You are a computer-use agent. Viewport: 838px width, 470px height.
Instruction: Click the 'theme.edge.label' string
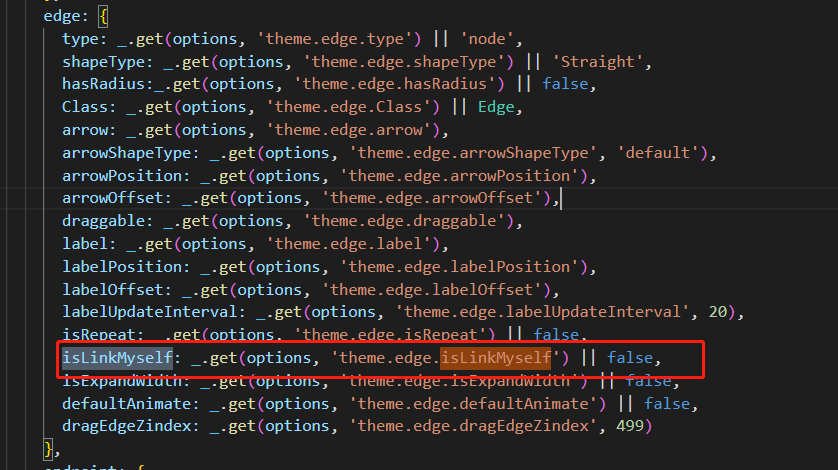[x=348, y=244]
